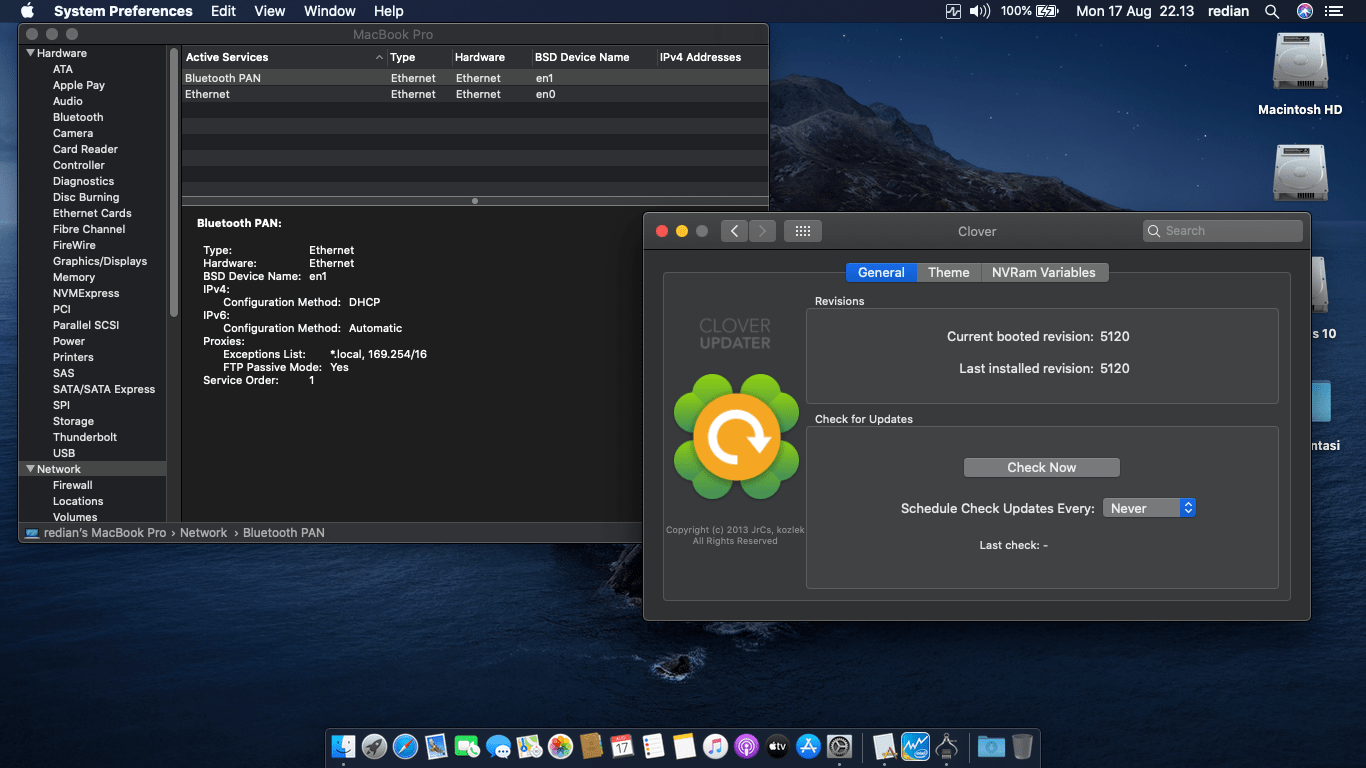Select NVMExpress in the sidebar
Image resolution: width=1366 pixels, height=768 pixels.
pyautogui.click(x=86, y=293)
